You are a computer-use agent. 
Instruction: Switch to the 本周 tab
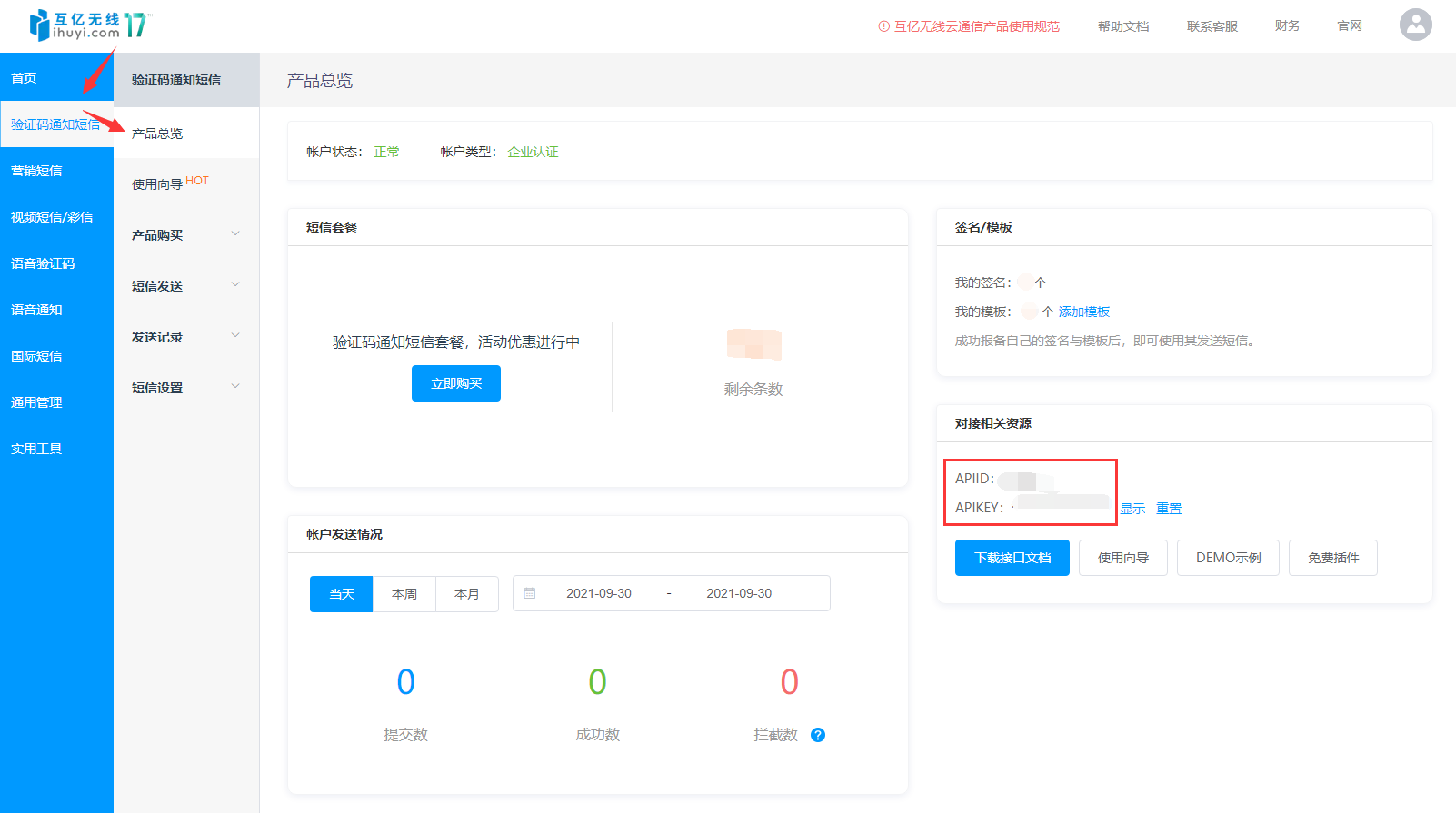click(404, 594)
